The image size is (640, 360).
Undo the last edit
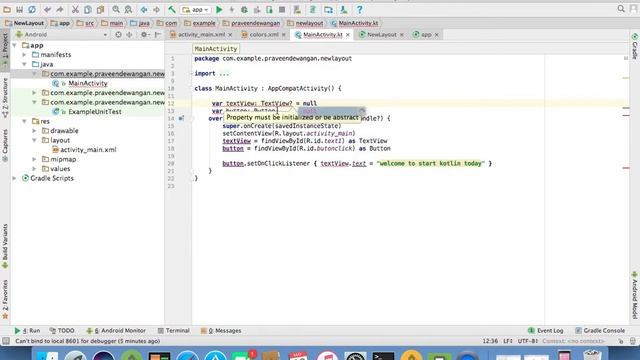pos(47,9)
